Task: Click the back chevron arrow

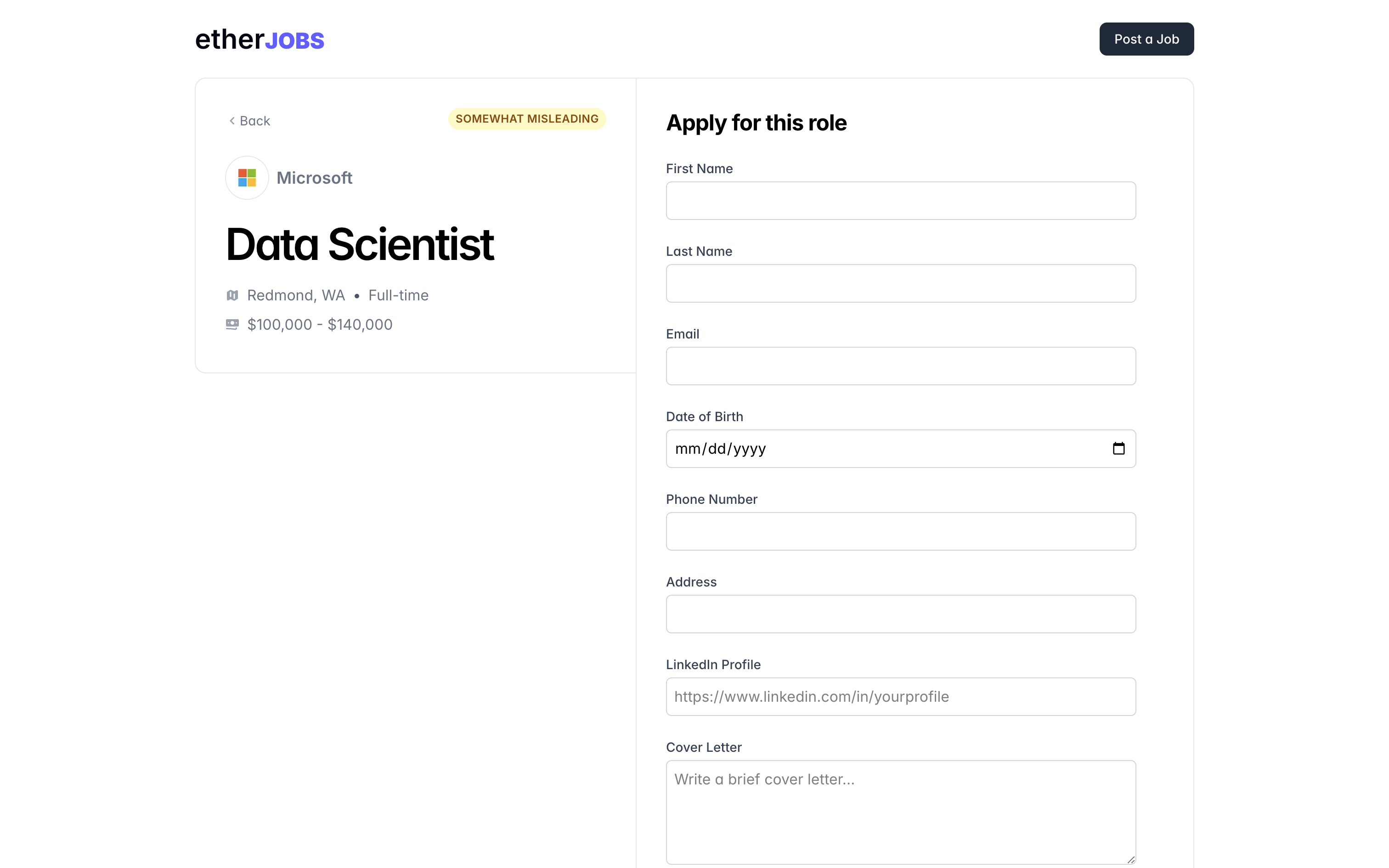Action: 232,120
